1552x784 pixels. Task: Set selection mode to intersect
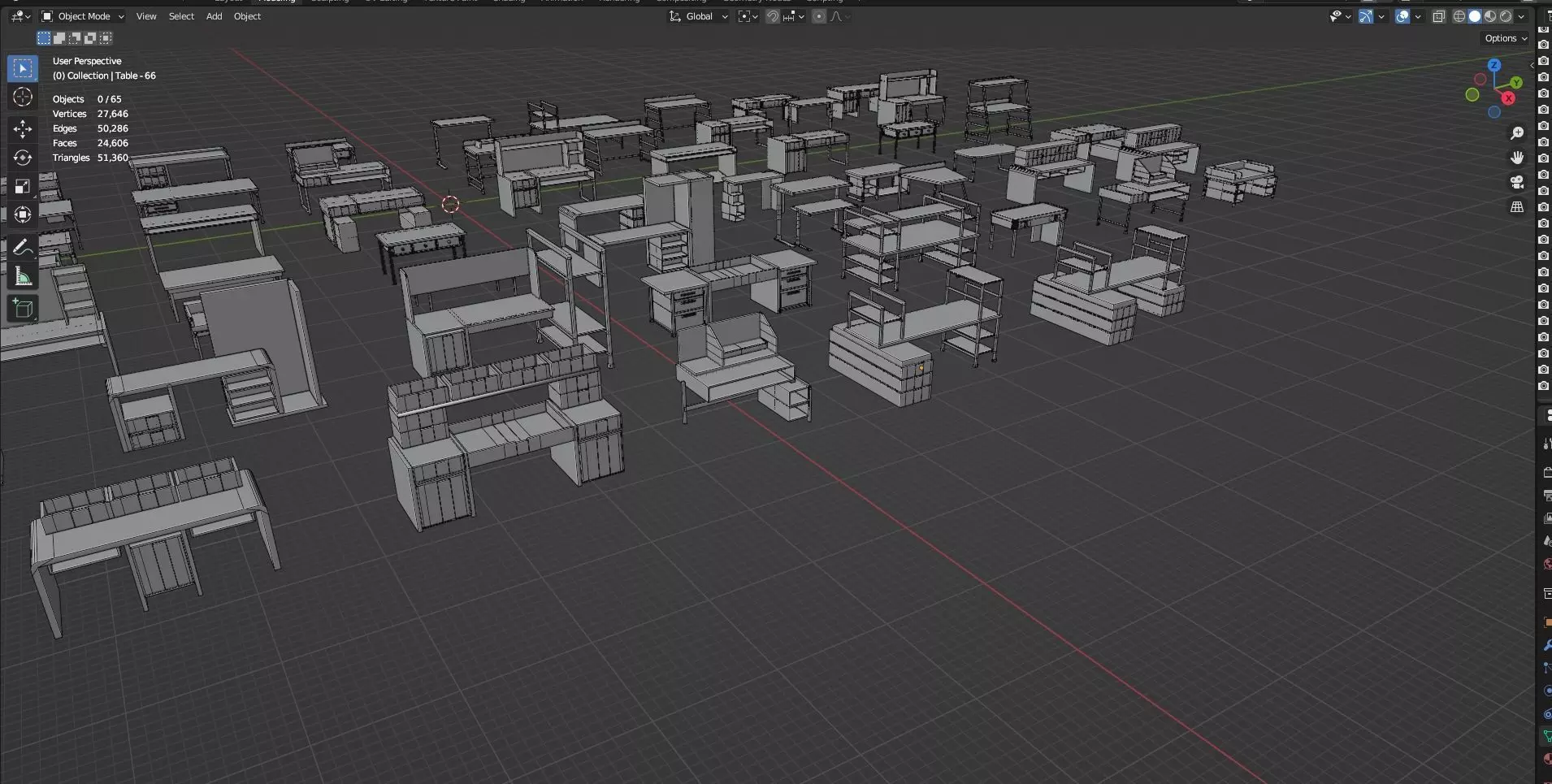(106, 38)
